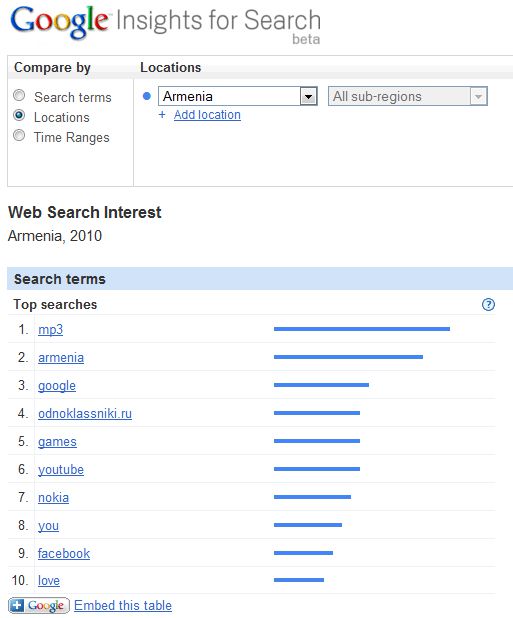Click the Search terms section header
The width and height of the screenshot is (513, 618).
coord(260,279)
